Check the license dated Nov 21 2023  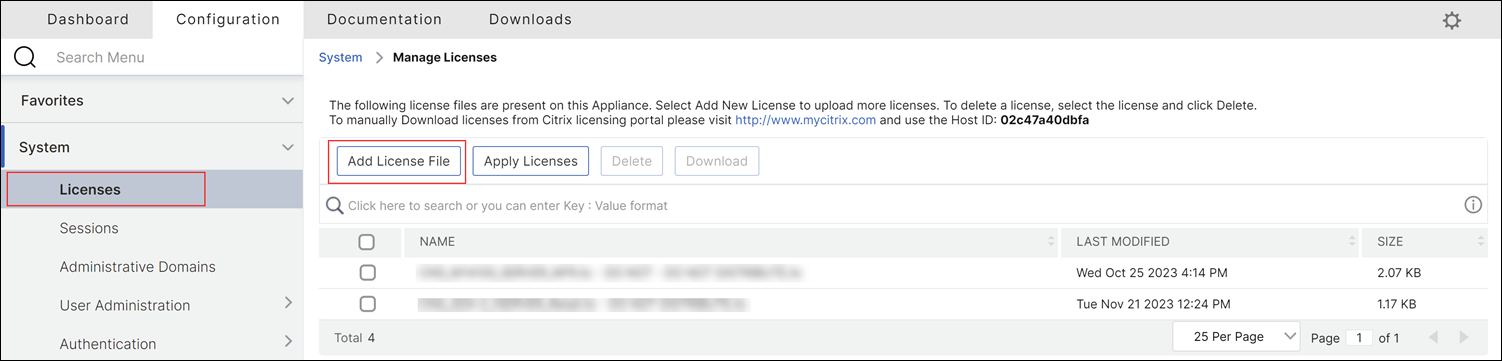[367, 303]
